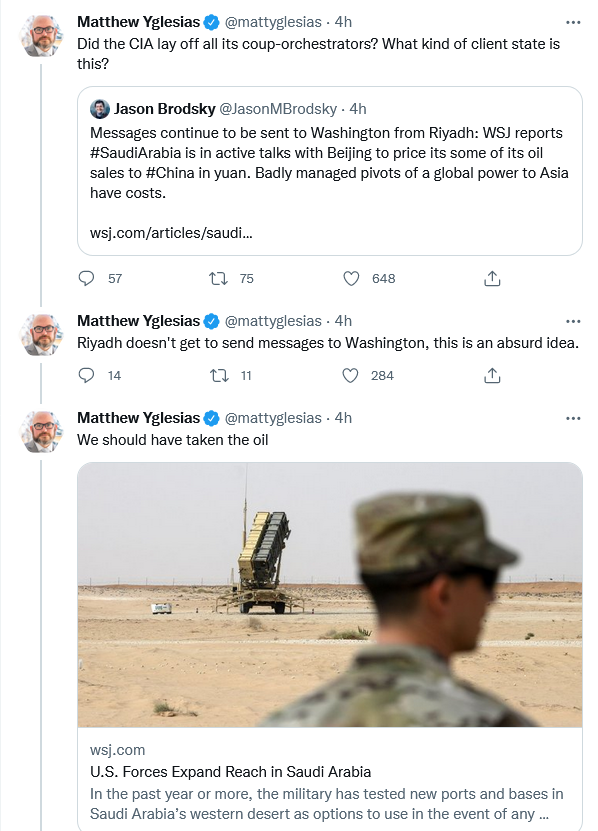Open more options on 'taken the oil' tweet
The height and width of the screenshot is (831, 598).
[573, 418]
